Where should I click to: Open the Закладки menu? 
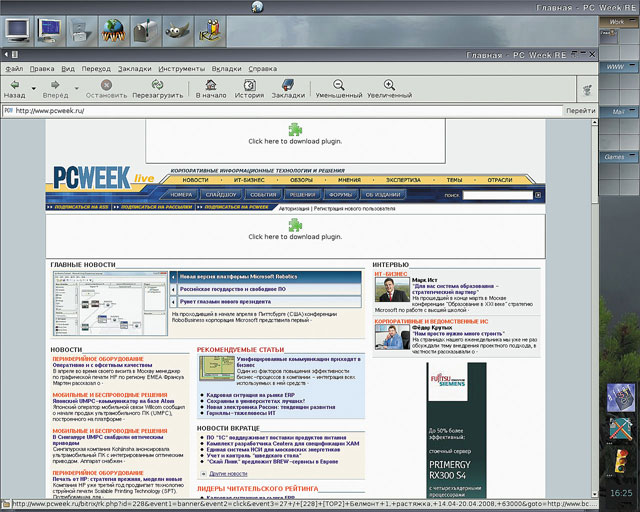135,69
